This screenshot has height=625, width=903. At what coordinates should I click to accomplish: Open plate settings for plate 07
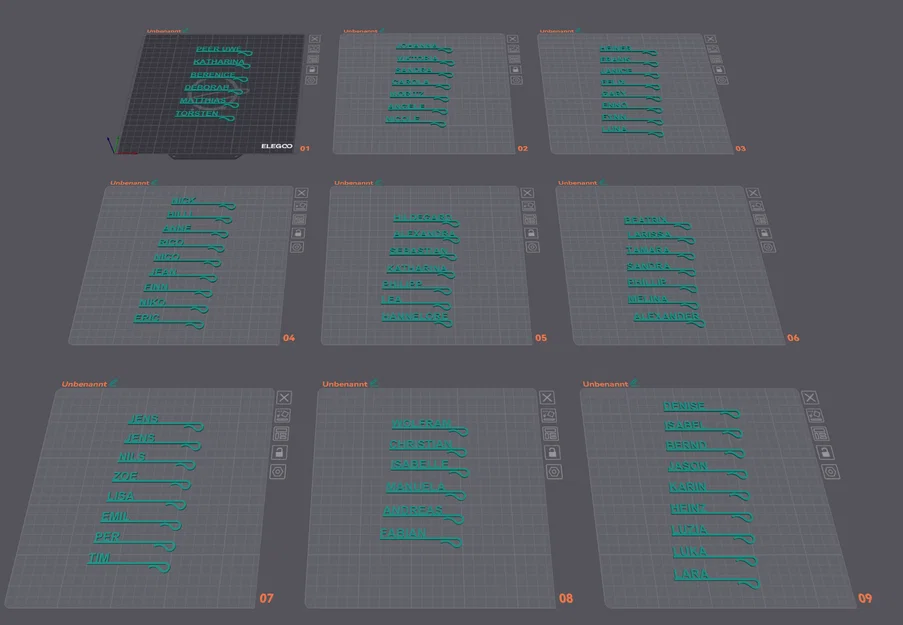278,472
